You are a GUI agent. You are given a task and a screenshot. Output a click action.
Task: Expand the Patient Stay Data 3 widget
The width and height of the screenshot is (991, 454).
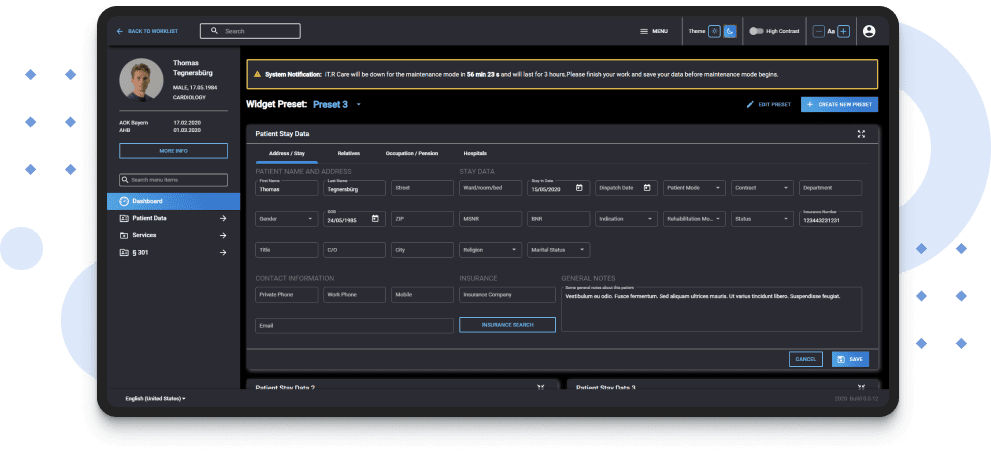click(861, 387)
